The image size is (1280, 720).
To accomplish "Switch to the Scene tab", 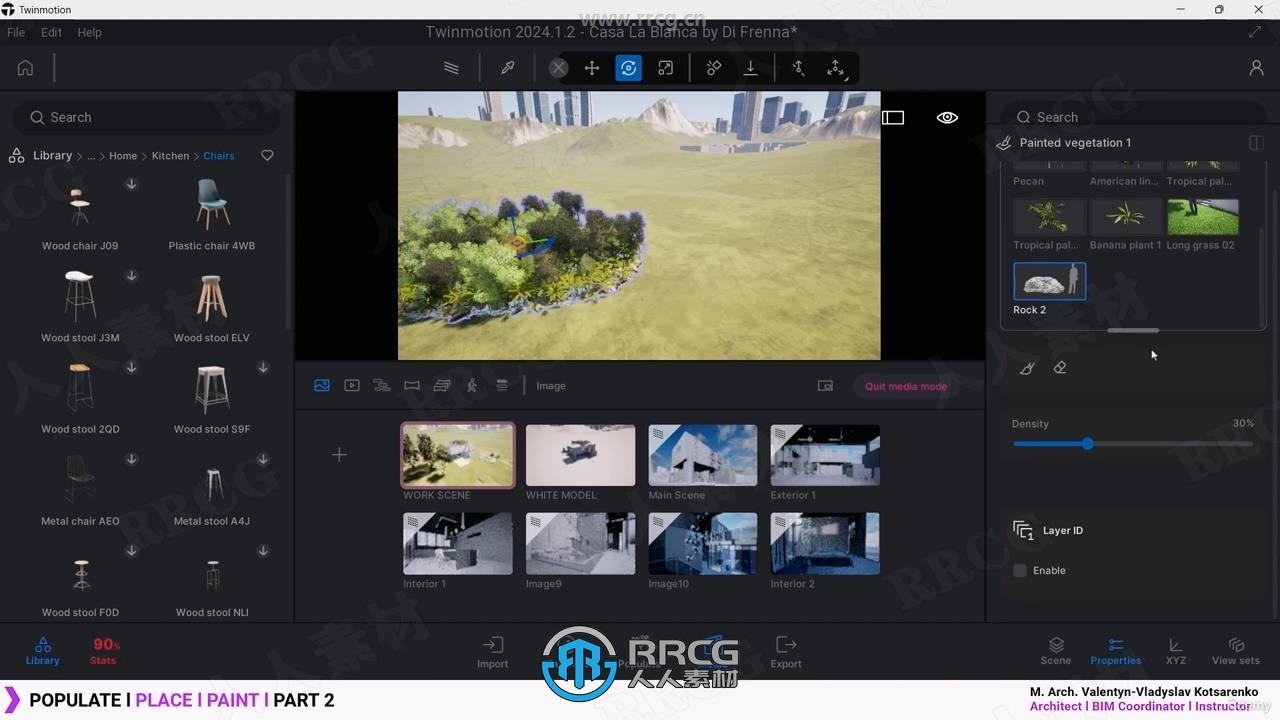I will click(x=1056, y=652).
